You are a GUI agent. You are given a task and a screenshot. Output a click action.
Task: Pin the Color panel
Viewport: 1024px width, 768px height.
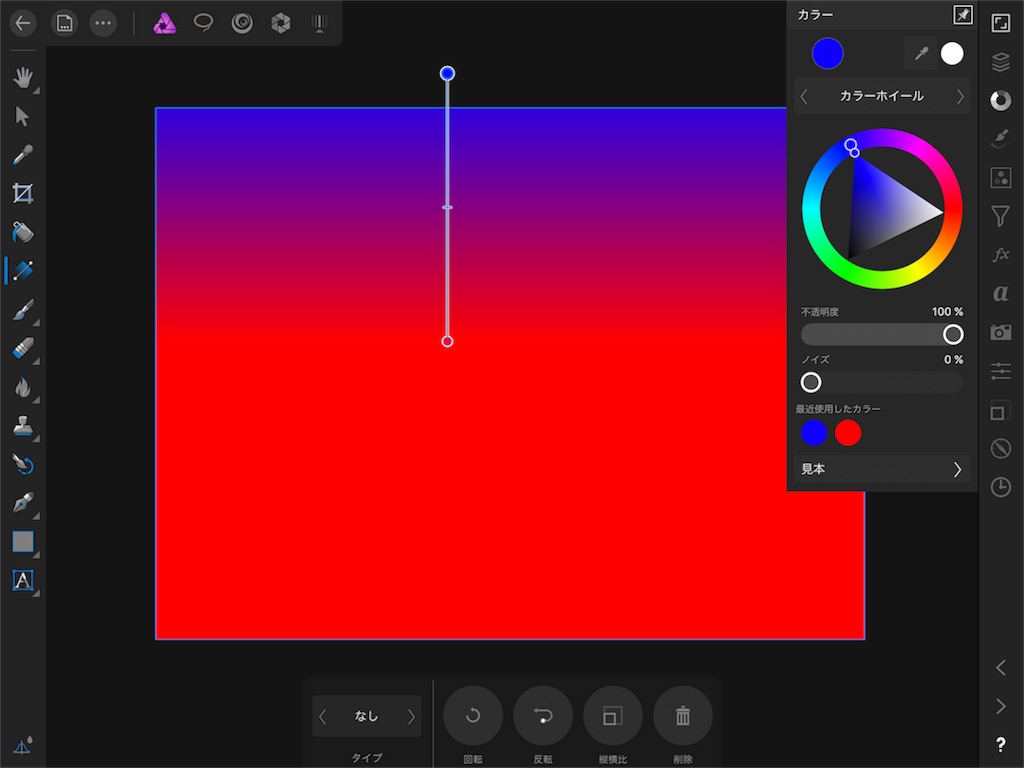[x=963, y=14]
